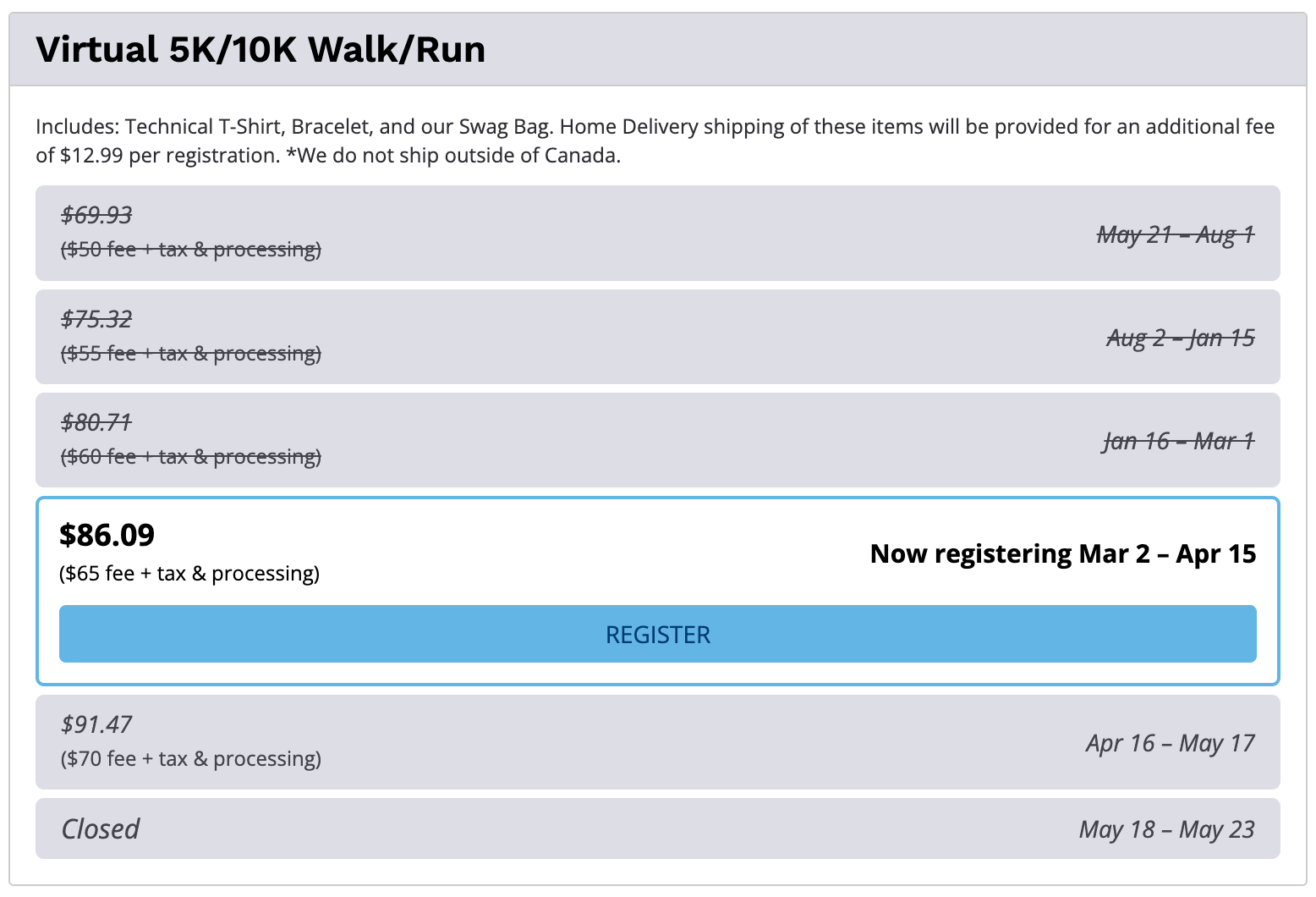The height and width of the screenshot is (897, 1316).
Task: Click the $65 fee breakdown text
Action: tap(189, 574)
